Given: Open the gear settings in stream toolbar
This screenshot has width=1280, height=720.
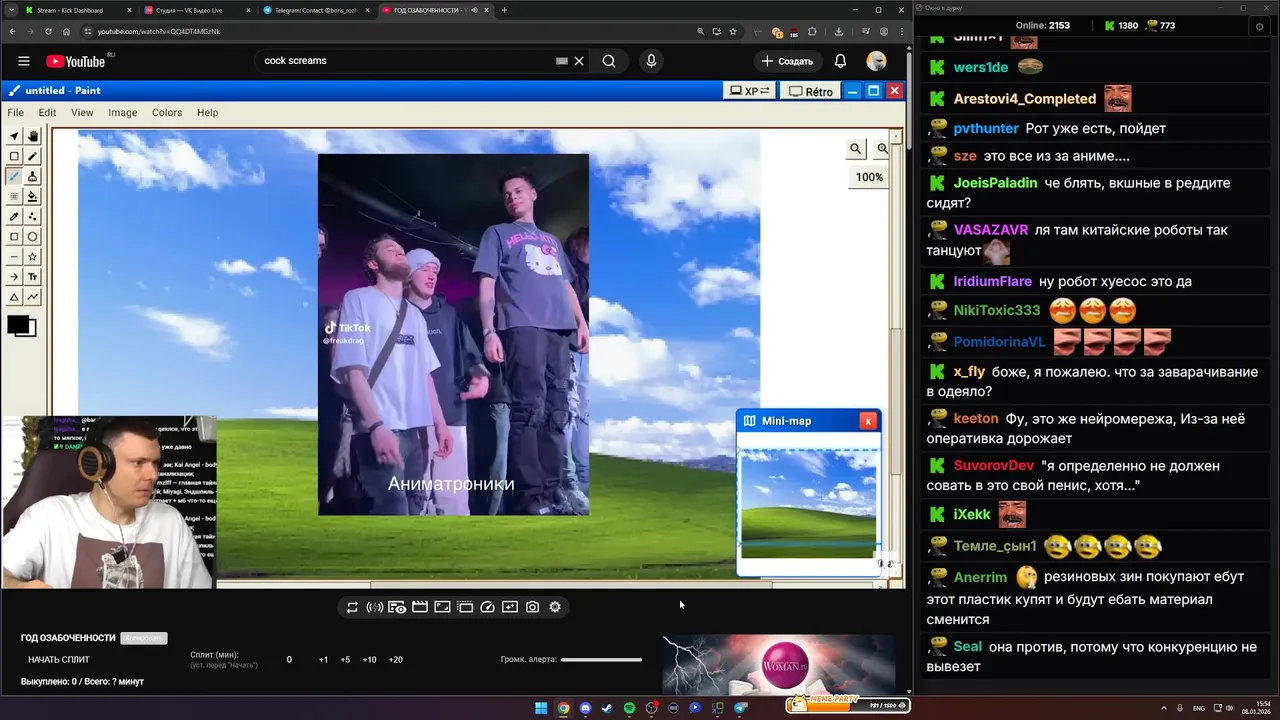Looking at the screenshot, I should tap(555, 607).
